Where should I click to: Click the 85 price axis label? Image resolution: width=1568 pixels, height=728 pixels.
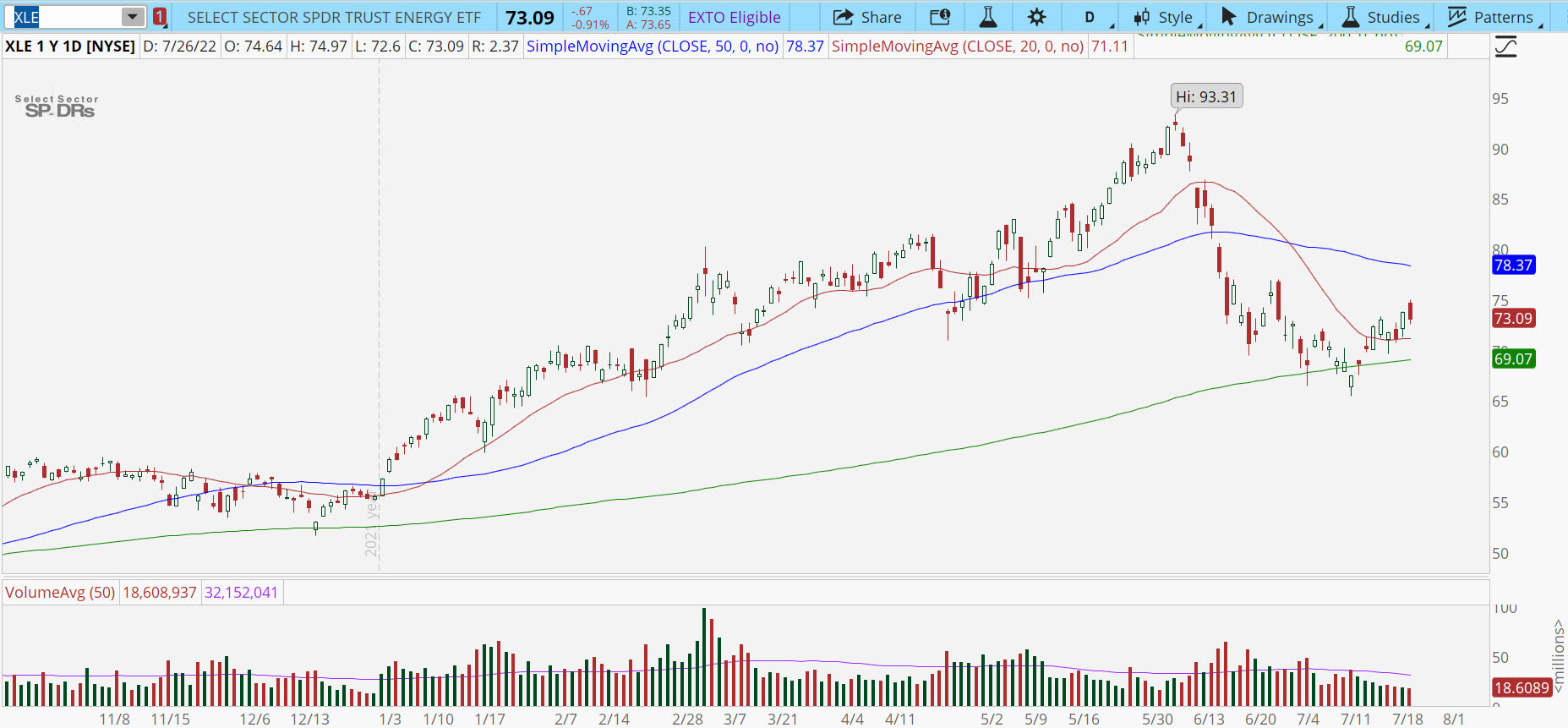(1500, 200)
